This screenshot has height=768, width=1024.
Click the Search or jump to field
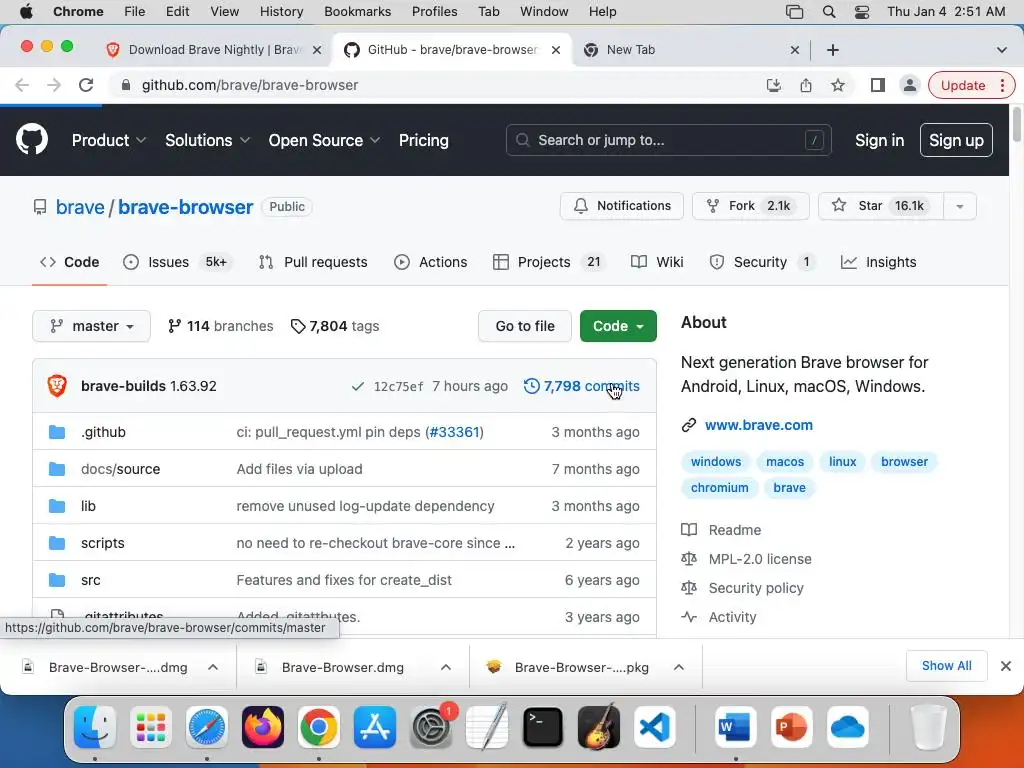coord(668,140)
